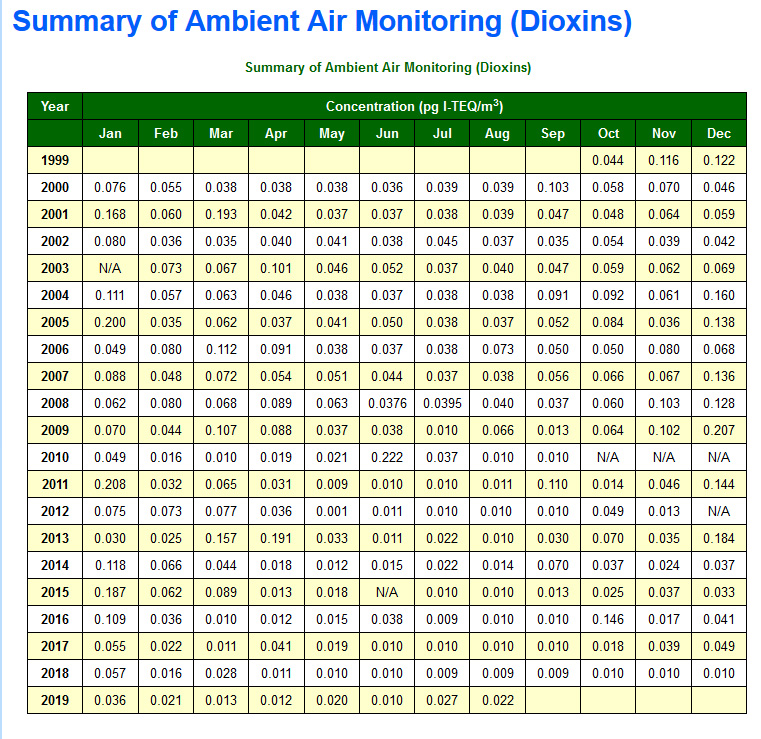The image size is (761, 739).
Task: Select the N/A cell in 2015 June
Action: (x=387, y=592)
